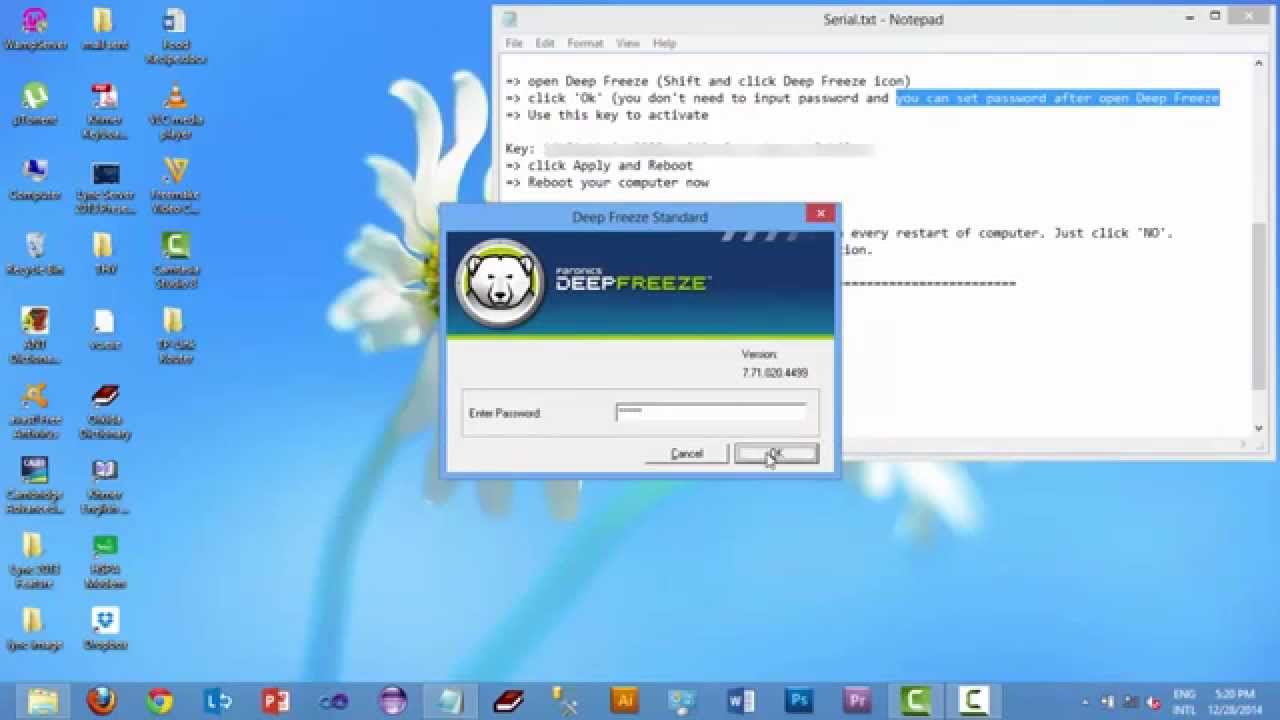This screenshot has height=720, width=1280.
Task: Select the avast! Free Antivirus desktop icon
Action: 34,412
